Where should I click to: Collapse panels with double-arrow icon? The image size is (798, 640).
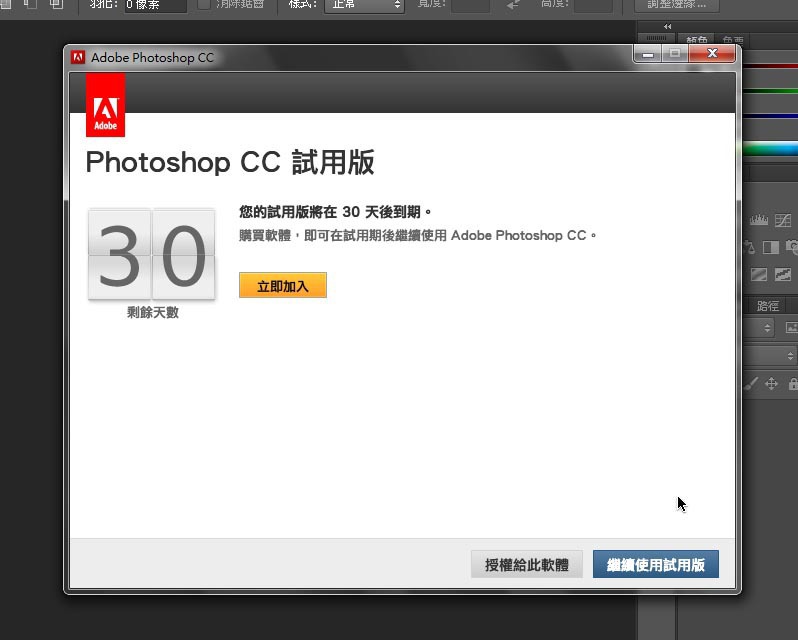point(667,26)
